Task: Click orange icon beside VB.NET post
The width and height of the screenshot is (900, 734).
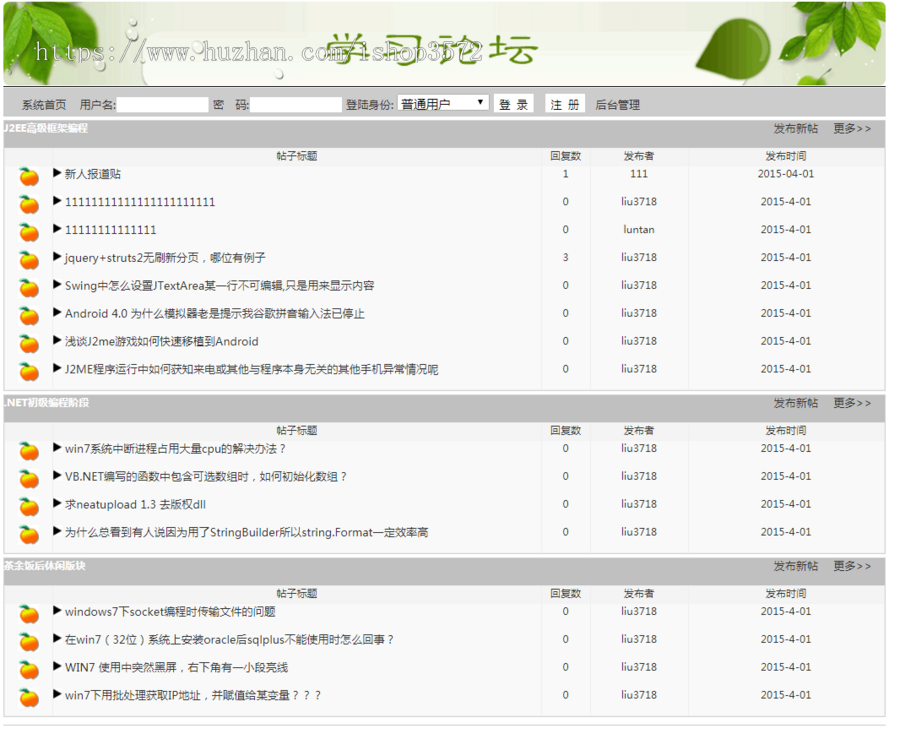Action: pyautogui.click(x=29, y=479)
